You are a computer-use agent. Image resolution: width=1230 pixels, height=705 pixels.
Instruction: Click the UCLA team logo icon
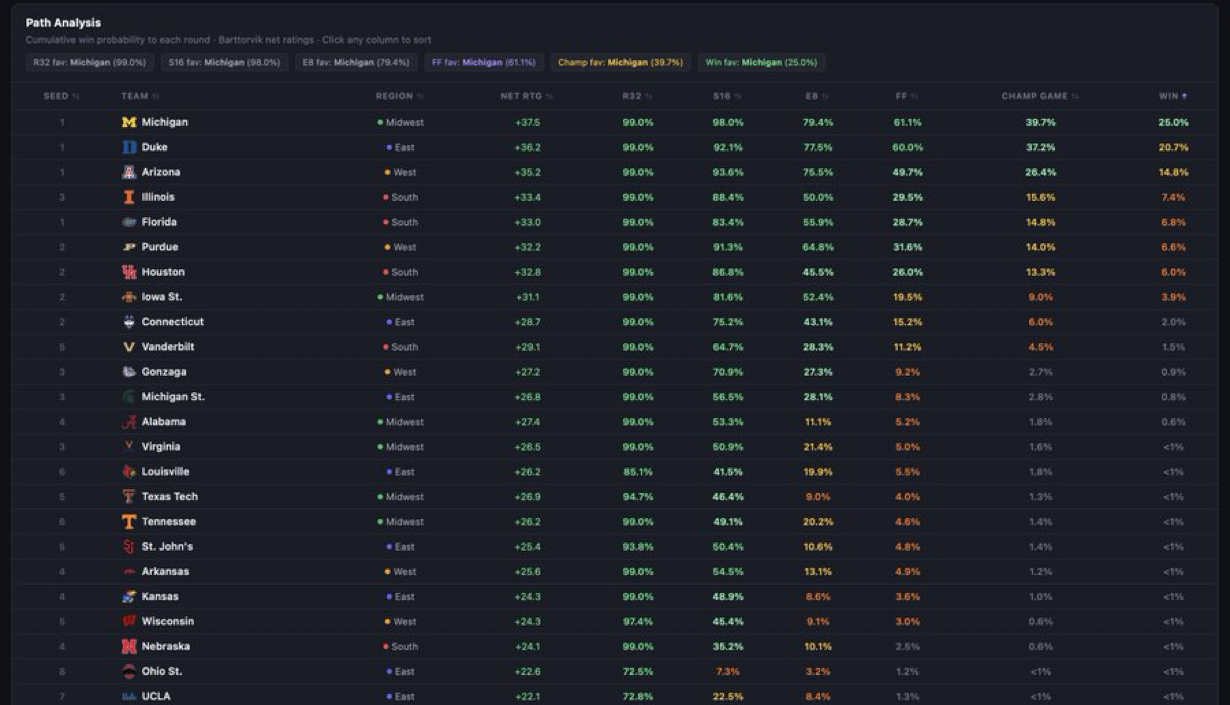point(128,697)
